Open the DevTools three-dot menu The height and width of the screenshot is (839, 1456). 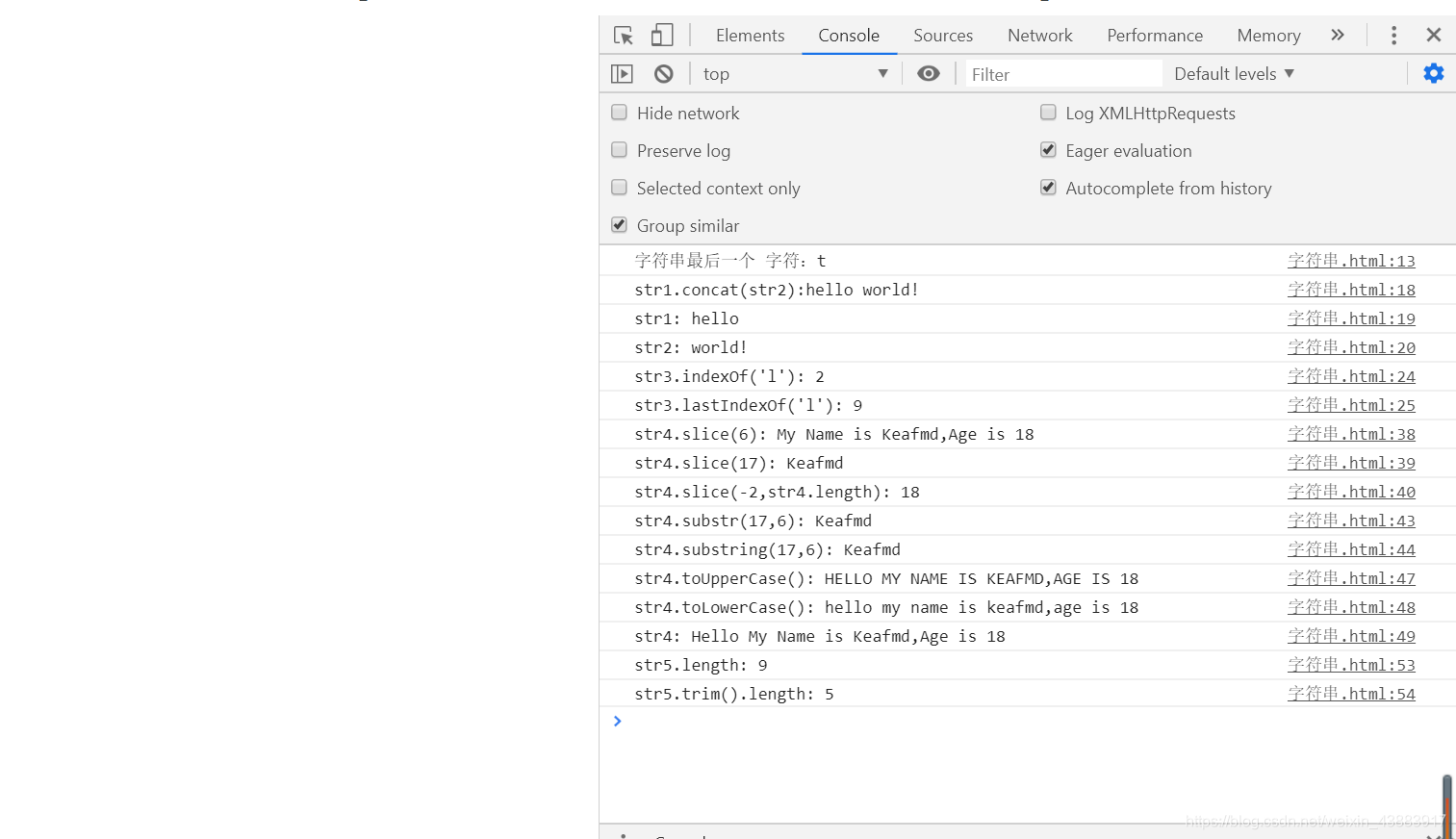[1393, 36]
